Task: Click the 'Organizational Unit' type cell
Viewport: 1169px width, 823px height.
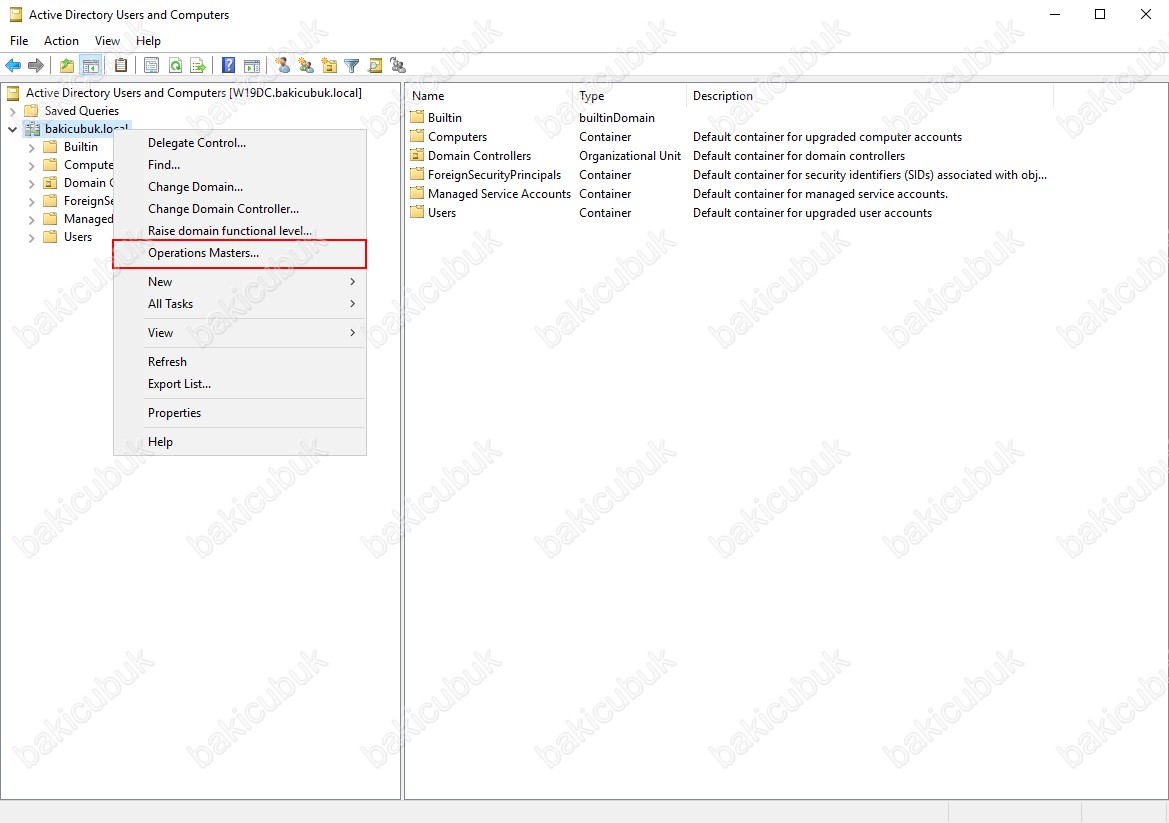Action: tap(630, 156)
